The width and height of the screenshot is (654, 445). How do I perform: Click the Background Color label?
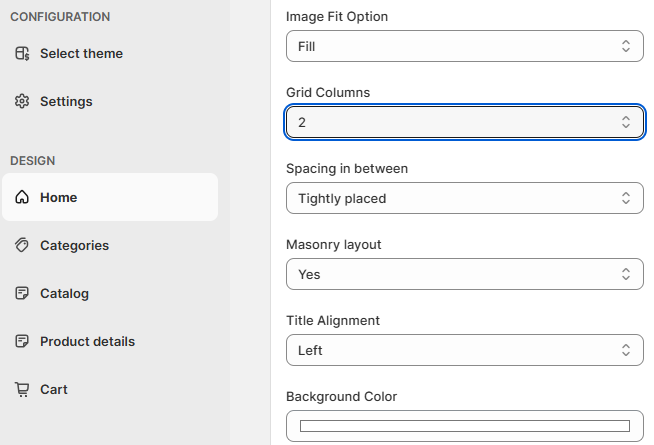tap(342, 396)
